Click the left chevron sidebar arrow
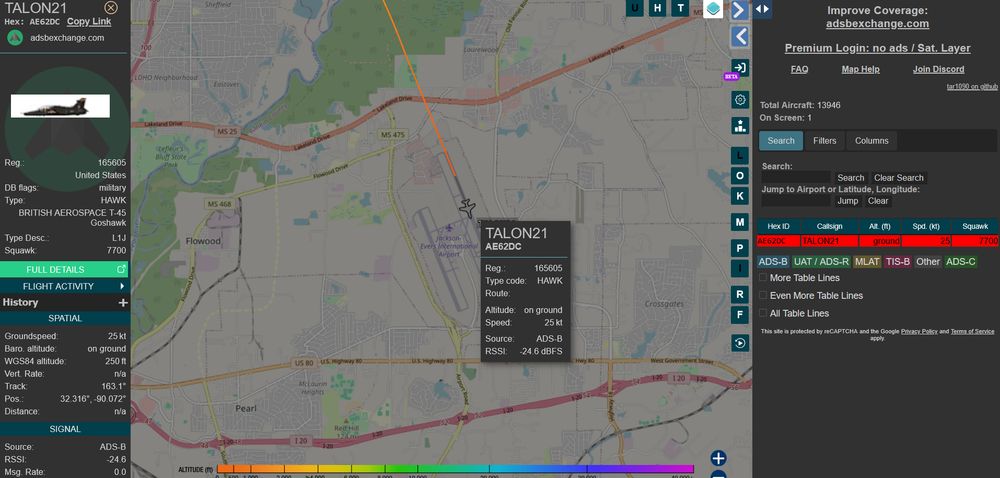The image size is (1000, 478). point(739,36)
